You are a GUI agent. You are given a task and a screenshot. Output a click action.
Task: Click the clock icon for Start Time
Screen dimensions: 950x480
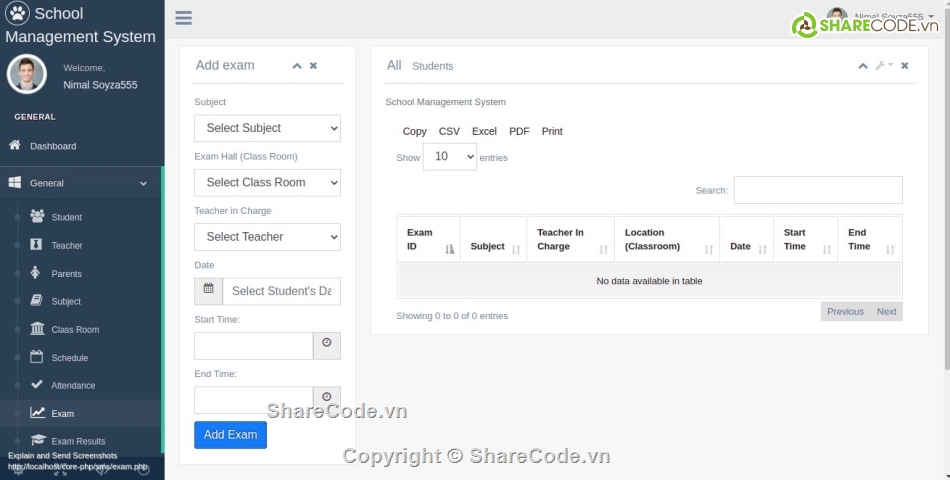coord(327,346)
